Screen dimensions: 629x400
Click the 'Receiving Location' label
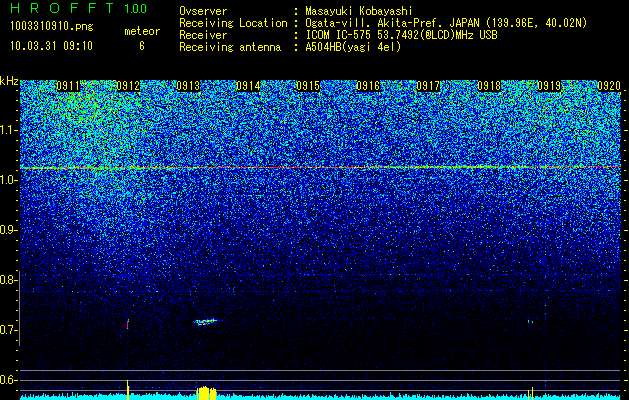233,23
